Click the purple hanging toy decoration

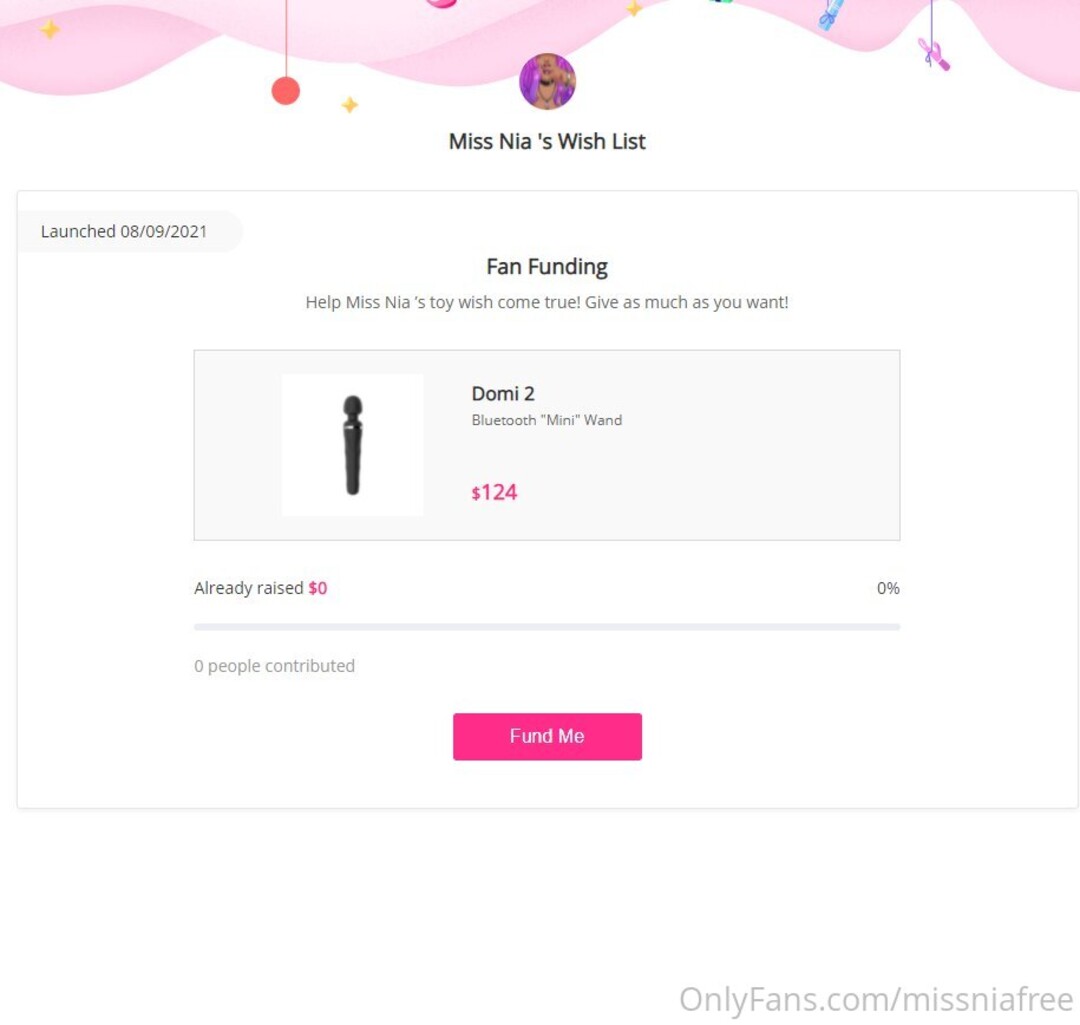click(x=934, y=53)
